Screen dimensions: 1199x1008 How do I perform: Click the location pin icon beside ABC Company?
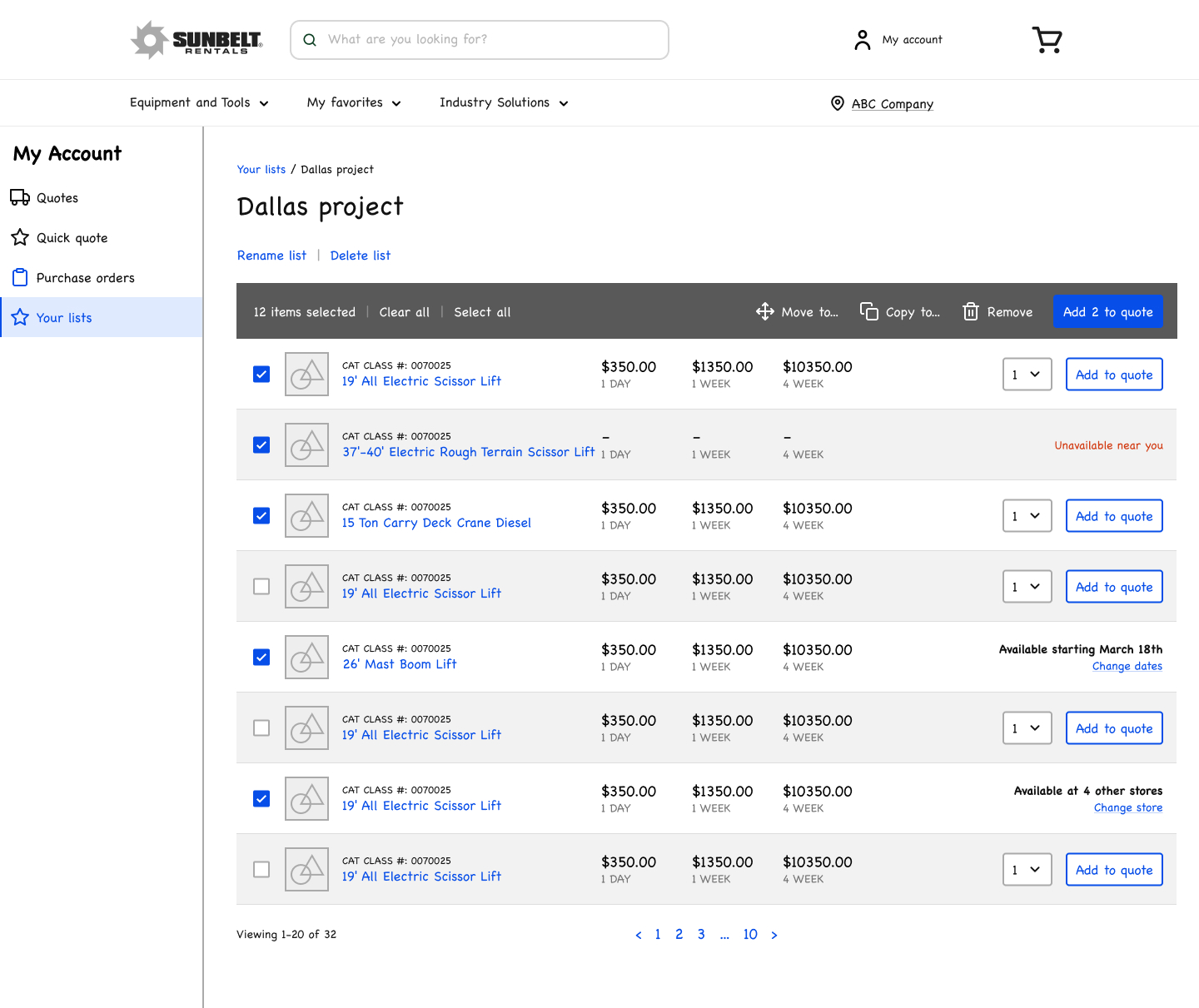point(838,103)
